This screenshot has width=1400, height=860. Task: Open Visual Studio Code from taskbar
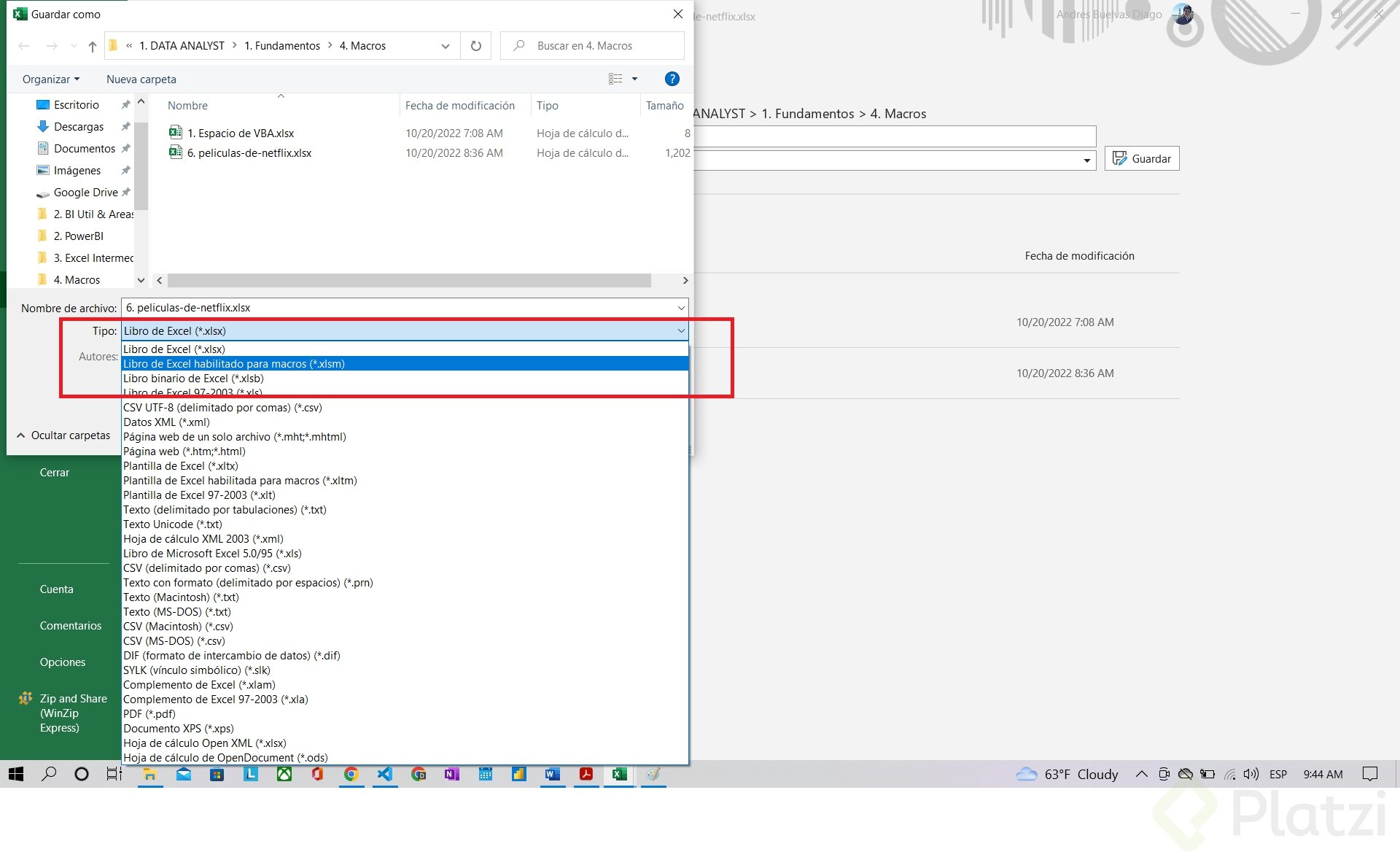pos(384,774)
